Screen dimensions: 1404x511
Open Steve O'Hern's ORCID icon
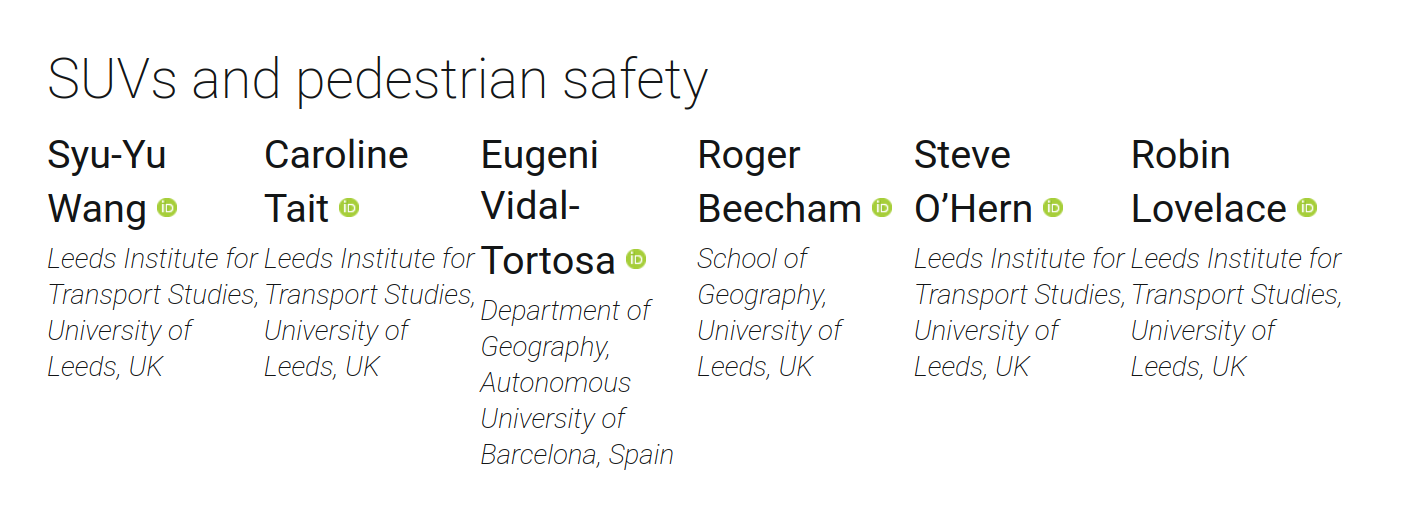point(1053,208)
